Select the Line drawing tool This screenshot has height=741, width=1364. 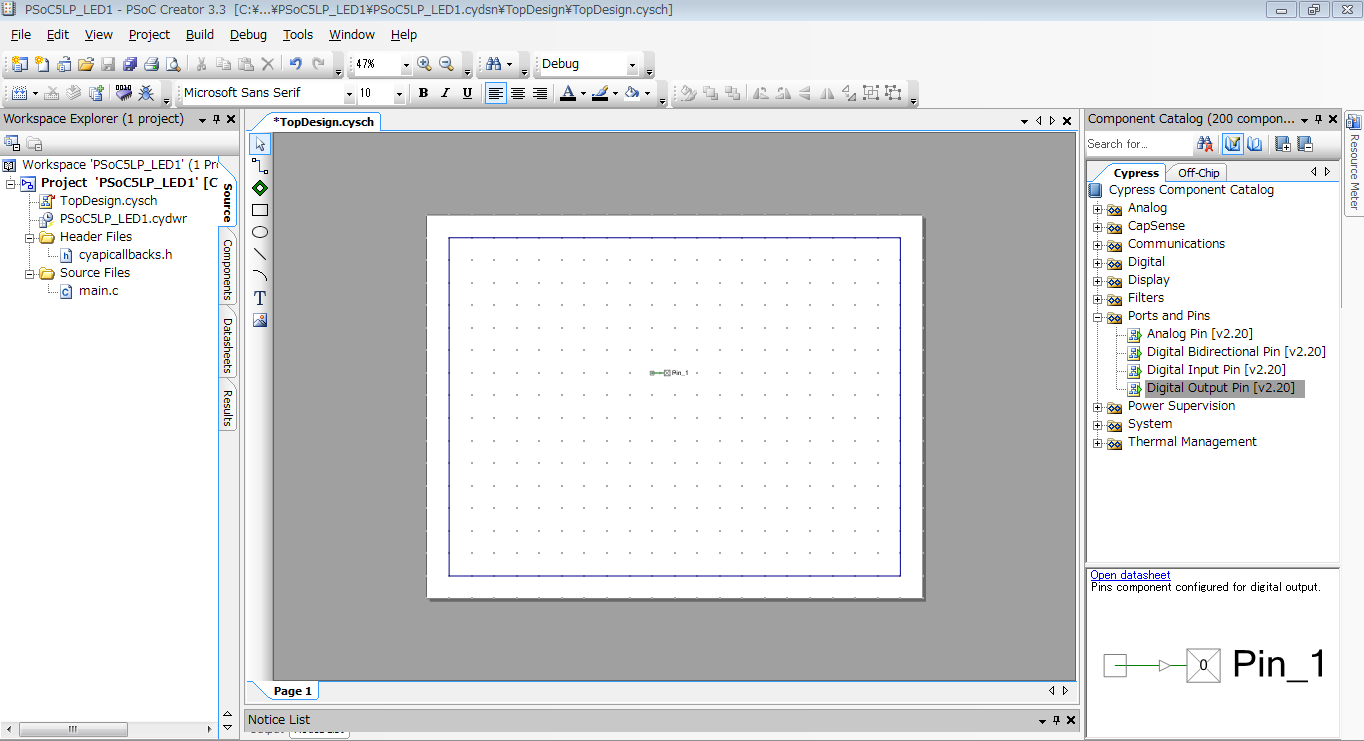(260, 254)
